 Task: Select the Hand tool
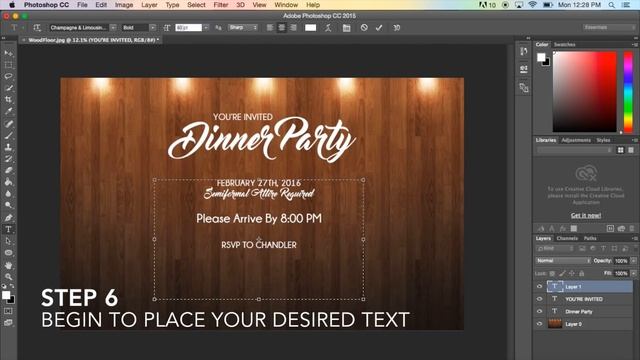8,265
